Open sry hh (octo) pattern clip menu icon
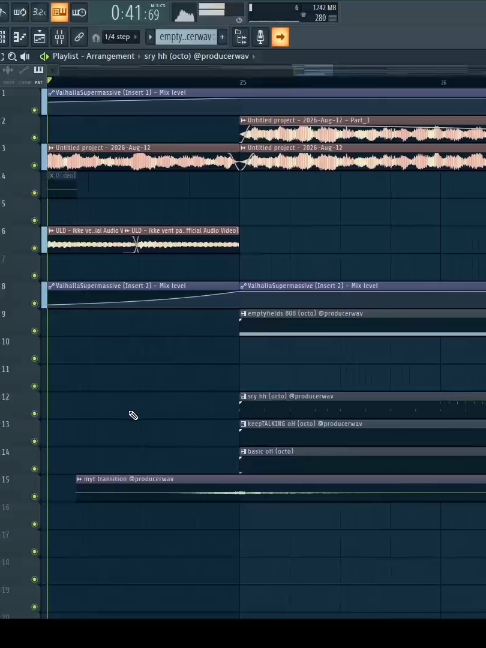Screen dimensions: 486x648 [x=243, y=396]
